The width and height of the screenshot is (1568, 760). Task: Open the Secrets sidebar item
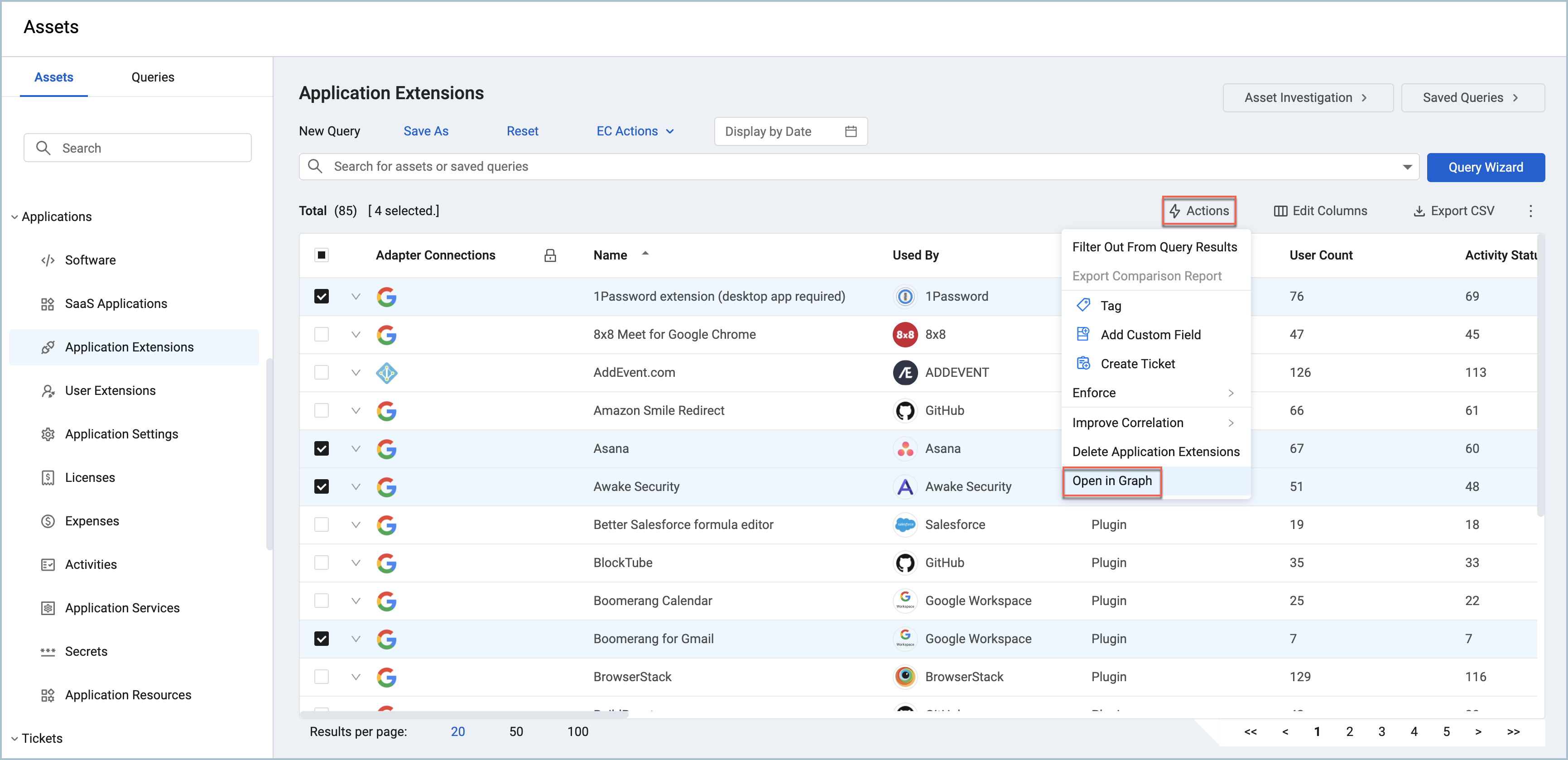(x=86, y=651)
